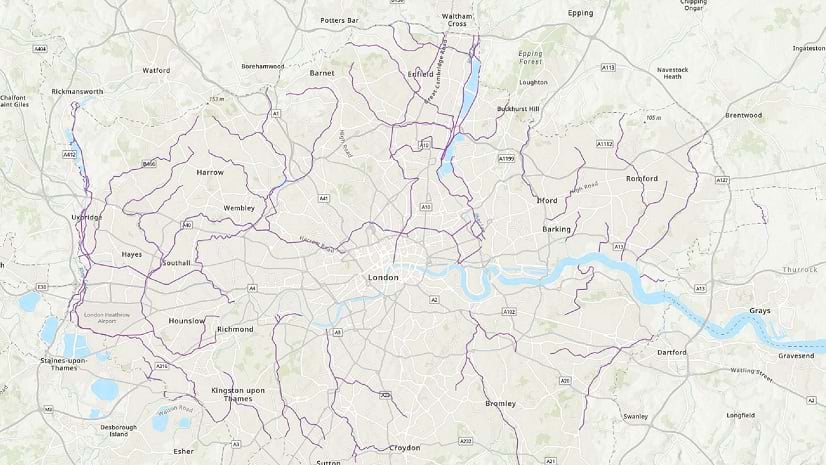Select the A40 road marker

pos(186,225)
